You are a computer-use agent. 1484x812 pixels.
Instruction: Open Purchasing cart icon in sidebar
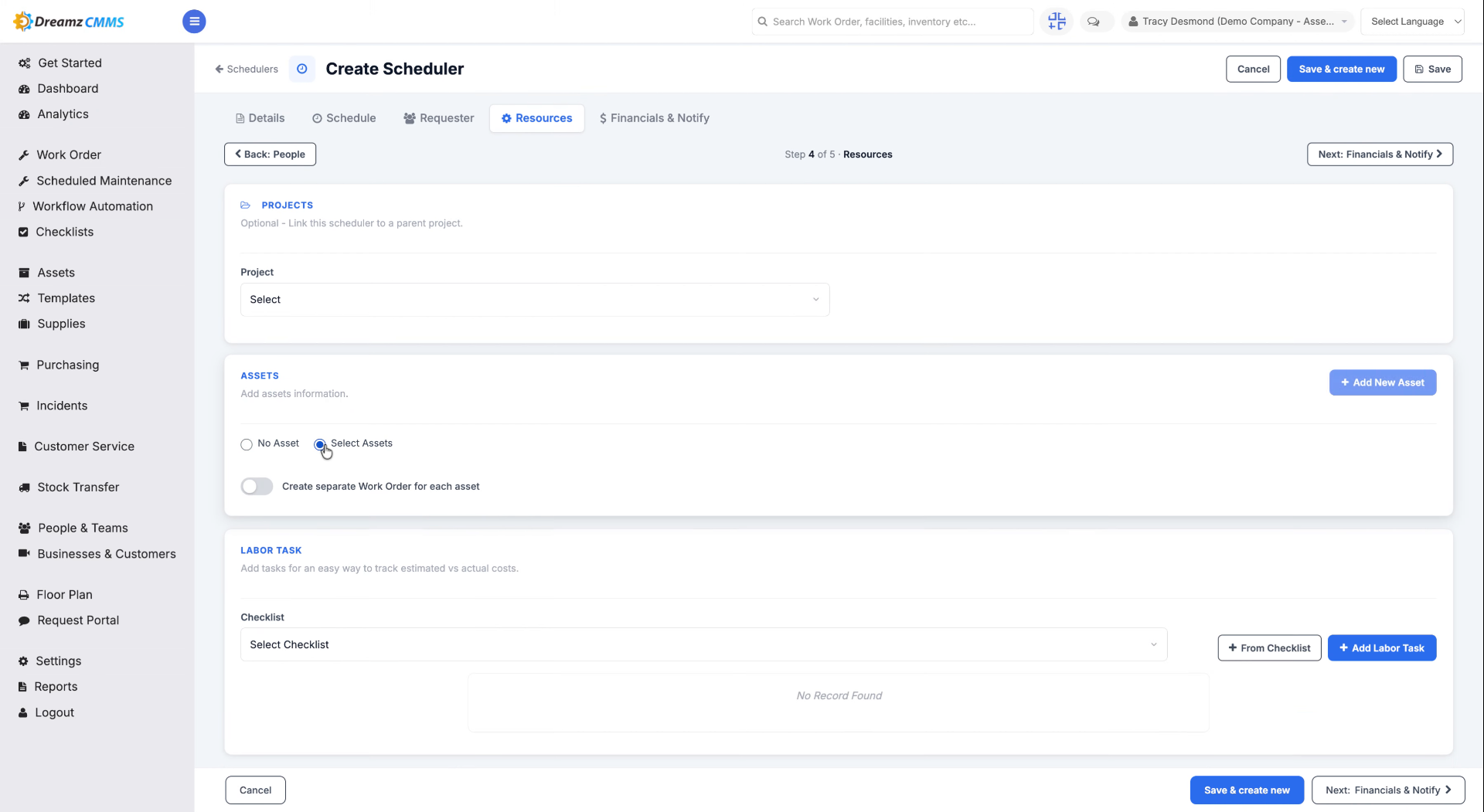[x=24, y=365]
